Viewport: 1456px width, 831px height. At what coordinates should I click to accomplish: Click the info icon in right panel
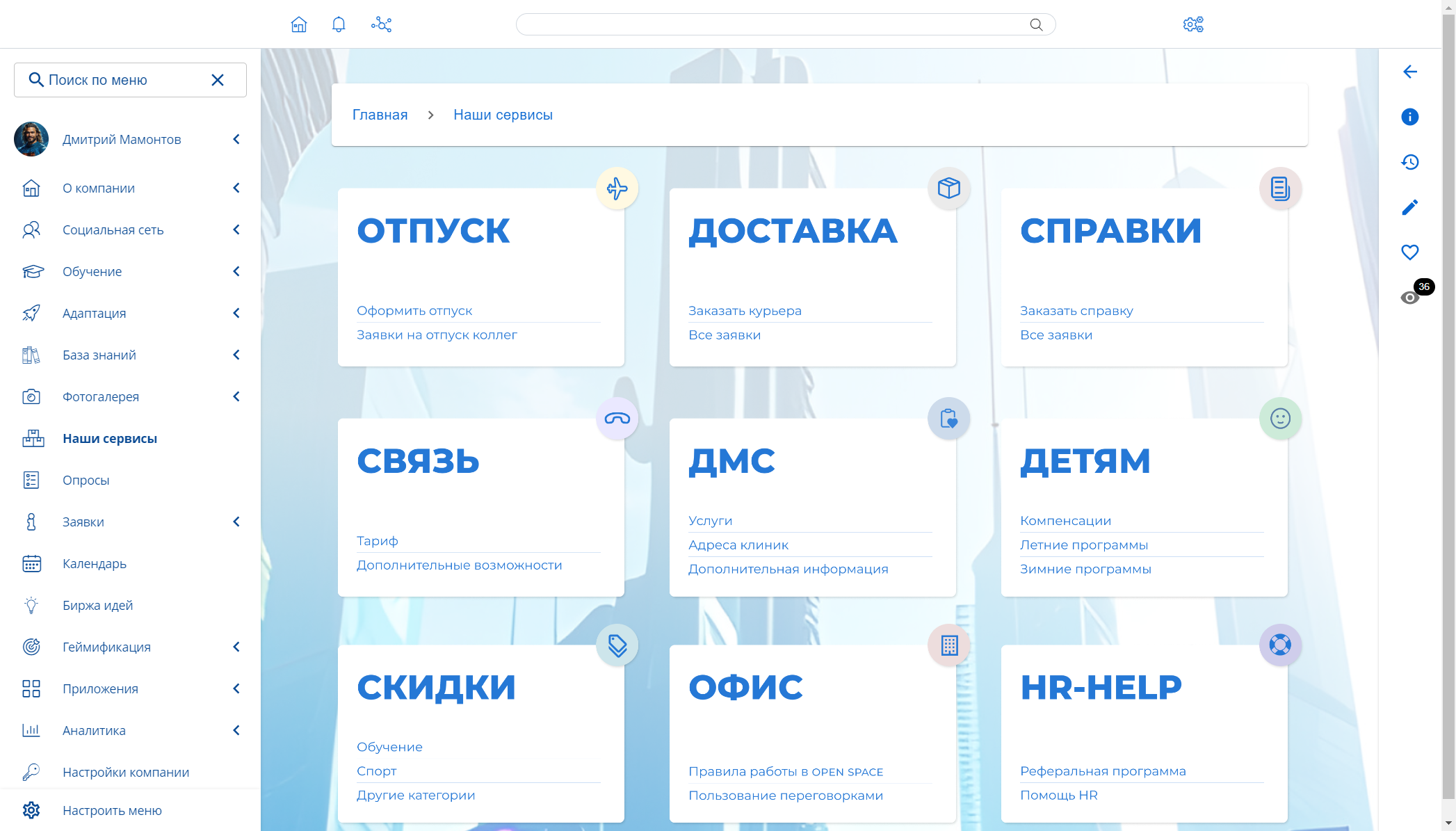(1409, 117)
